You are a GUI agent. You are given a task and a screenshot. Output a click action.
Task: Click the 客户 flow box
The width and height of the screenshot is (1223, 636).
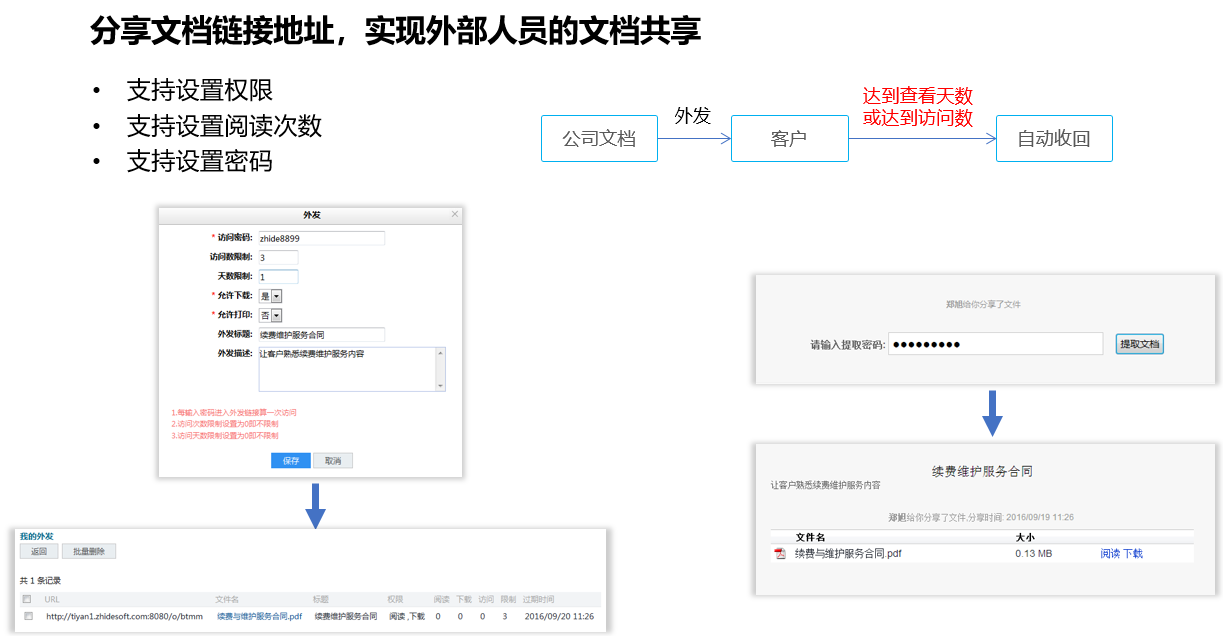789,139
